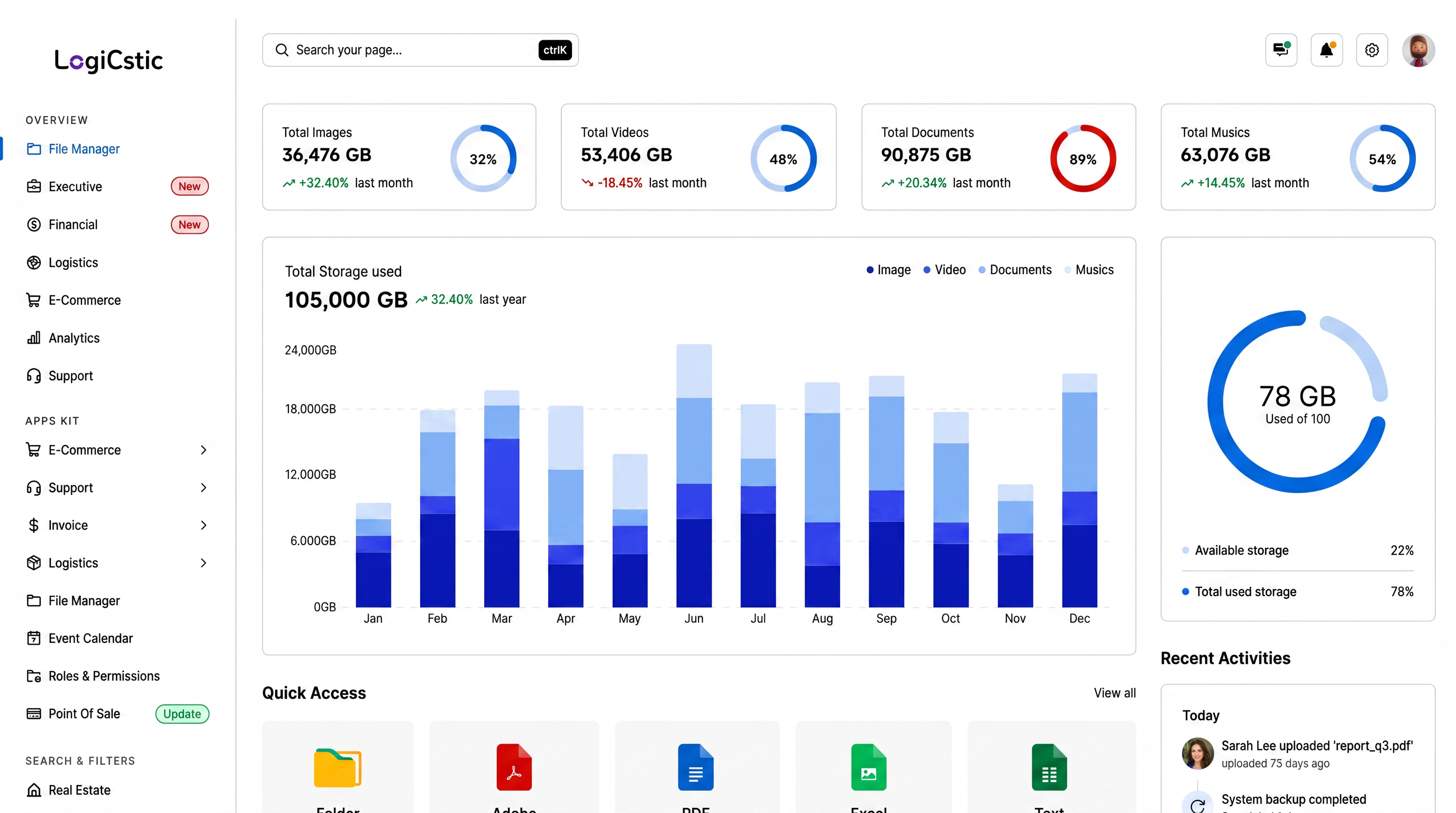Click the Jun bar in storage chart
The height and width of the screenshot is (813, 1456).
[694, 475]
